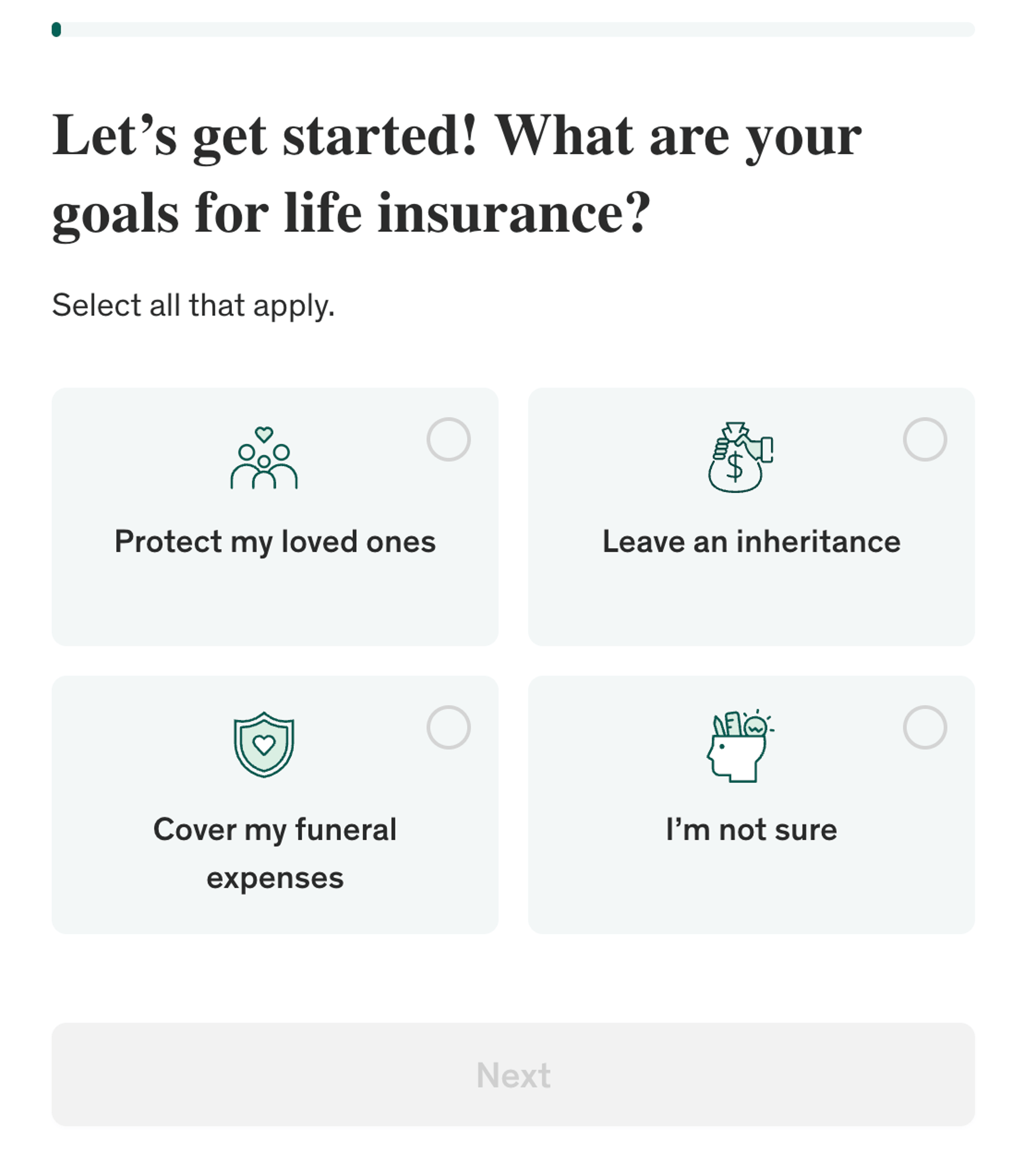Click the family icon on Protect my loved ones
This screenshot has height=1164, width=1036.
tap(264, 461)
